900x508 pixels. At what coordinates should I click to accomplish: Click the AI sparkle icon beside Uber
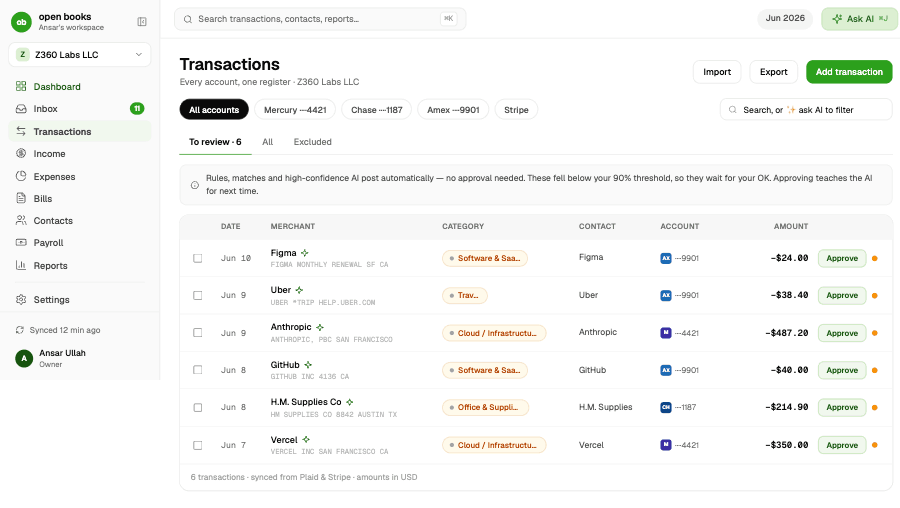click(299, 290)
